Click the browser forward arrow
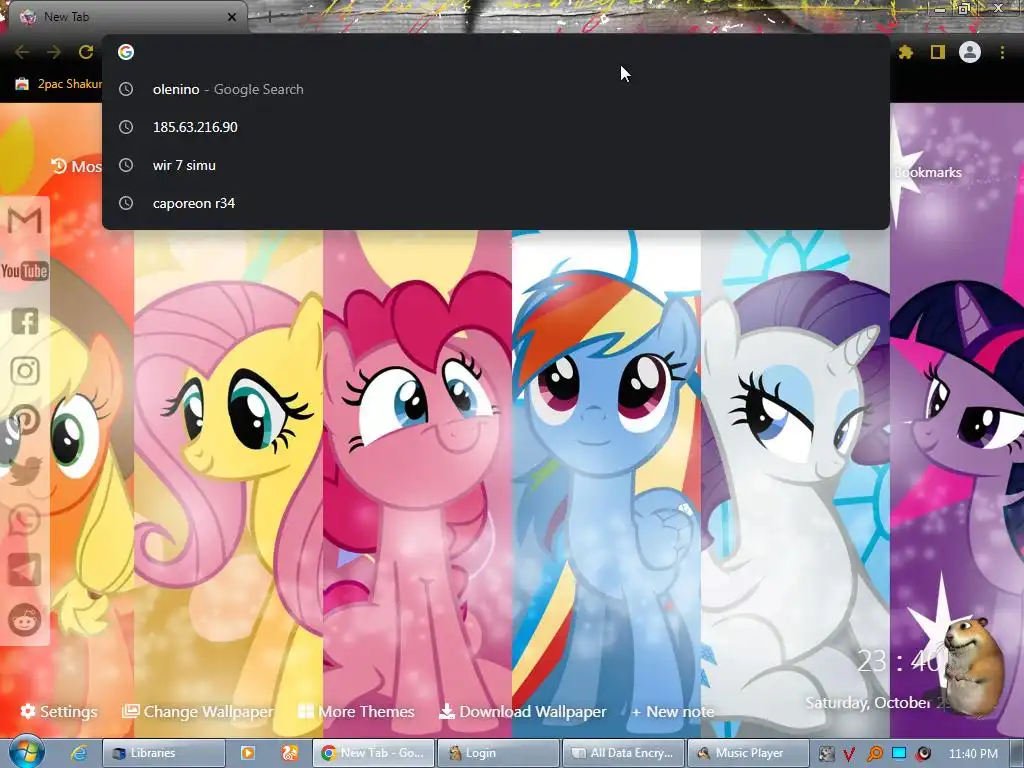Viewport: 1024px width, 768px height. (x=54, y=52)
